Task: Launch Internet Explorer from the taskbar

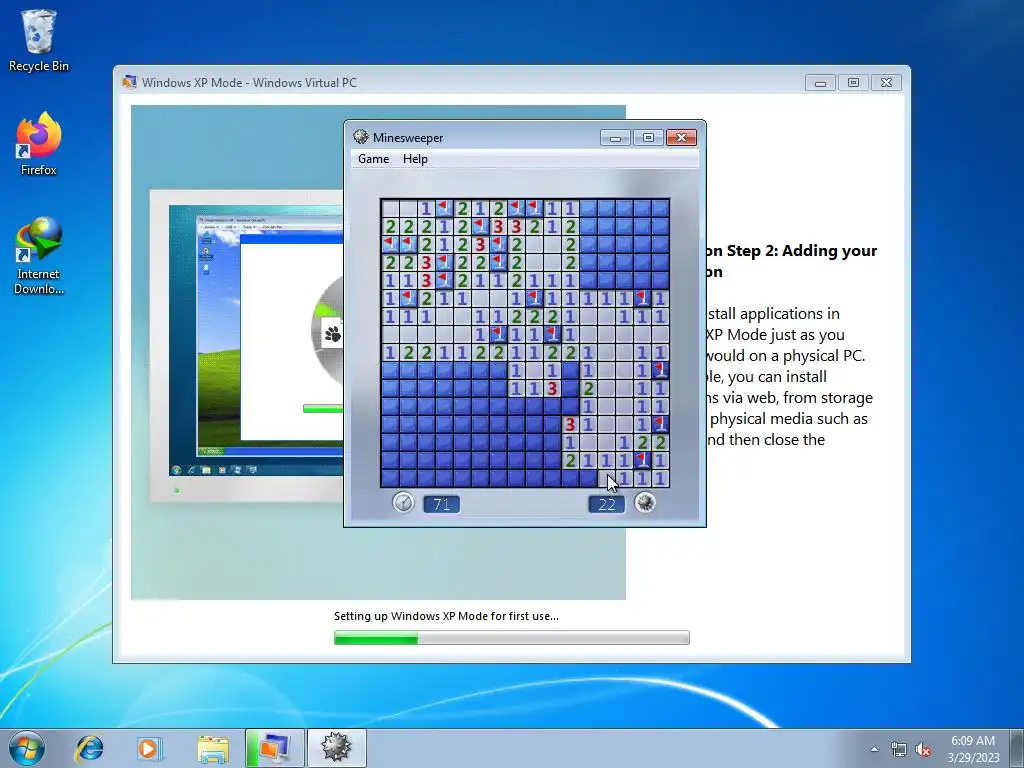Action: [89, 748]
